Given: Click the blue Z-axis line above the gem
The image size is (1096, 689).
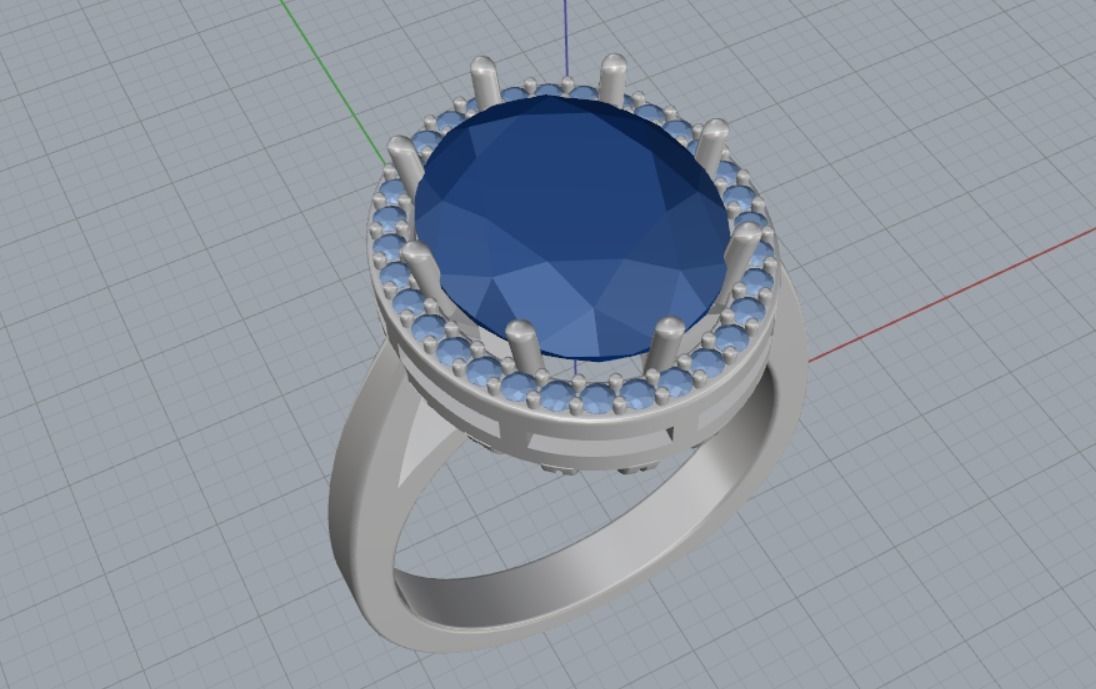Looking at the screenshot, I should (x=566, y=38).
